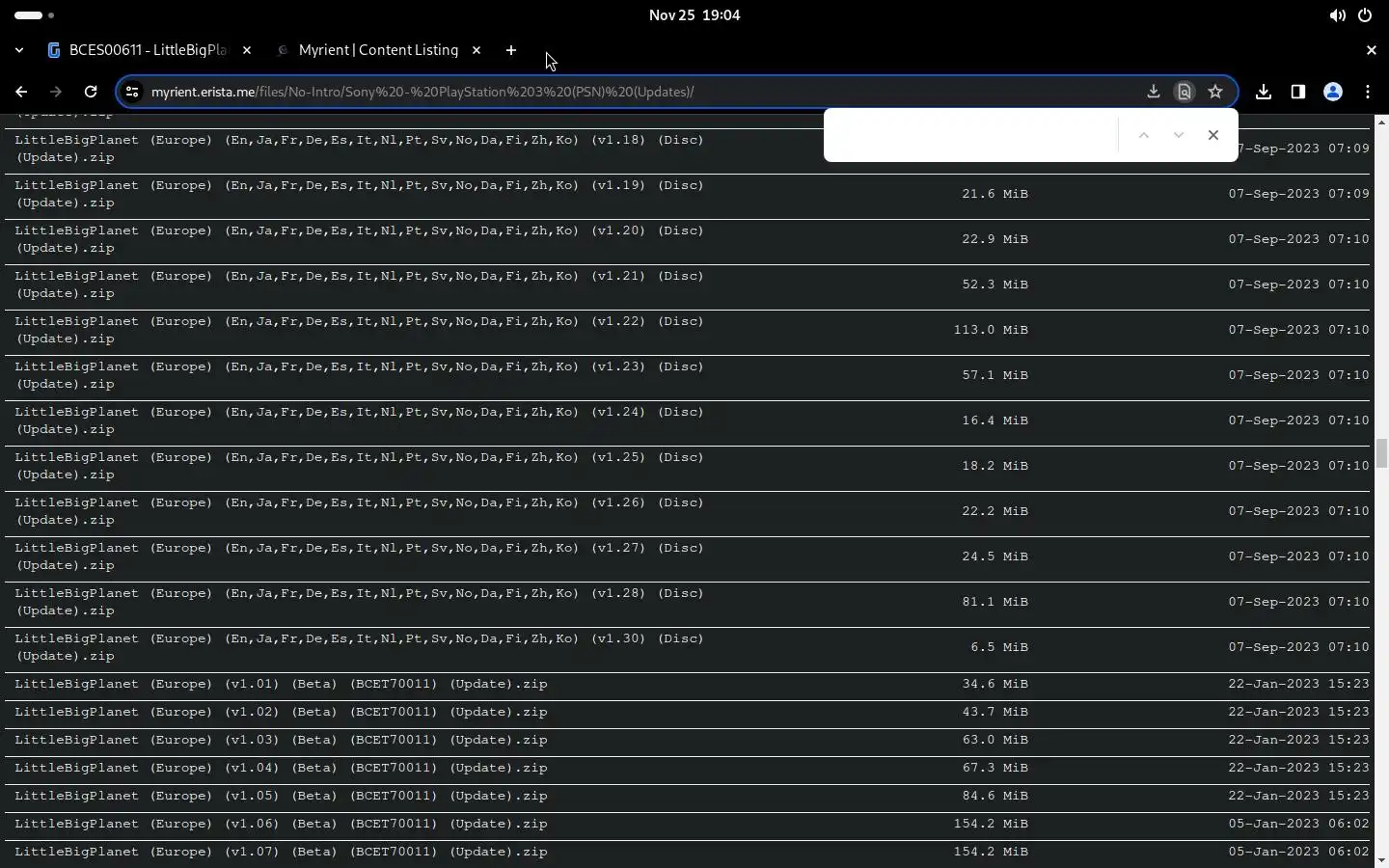
Task: Download LittleBigPlanet v1.26 Disc Update zip
Action: click(359, 511)
